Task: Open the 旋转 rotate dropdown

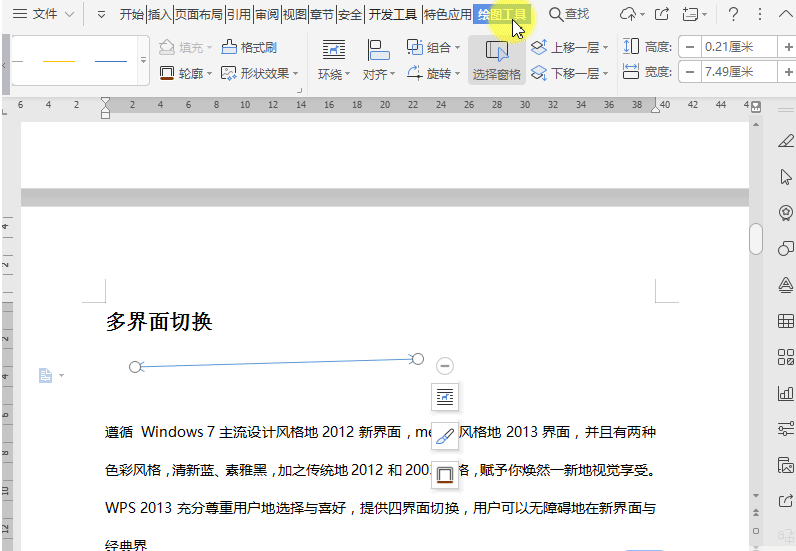Action: point(434,74)
